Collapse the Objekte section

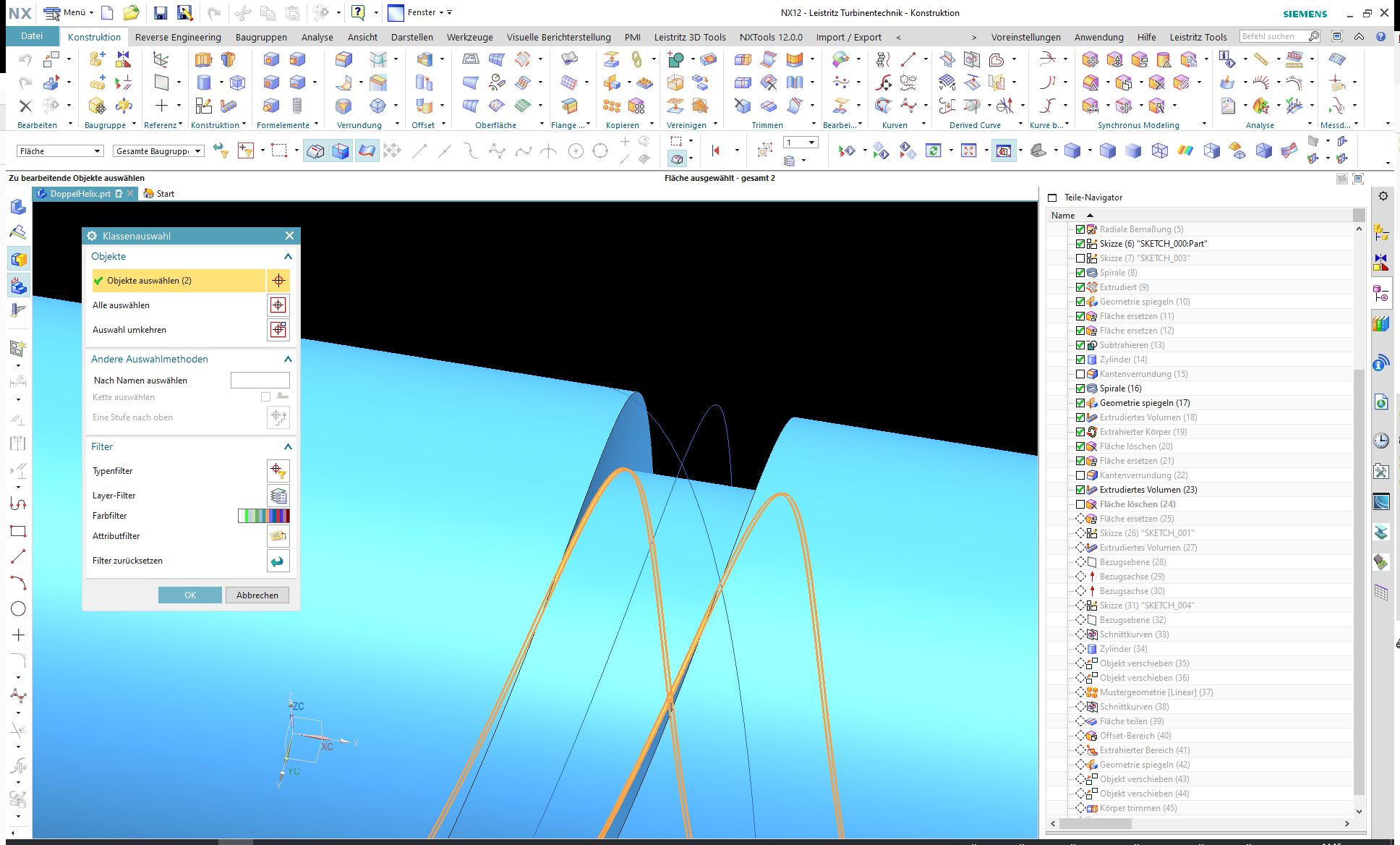point(288,257)
